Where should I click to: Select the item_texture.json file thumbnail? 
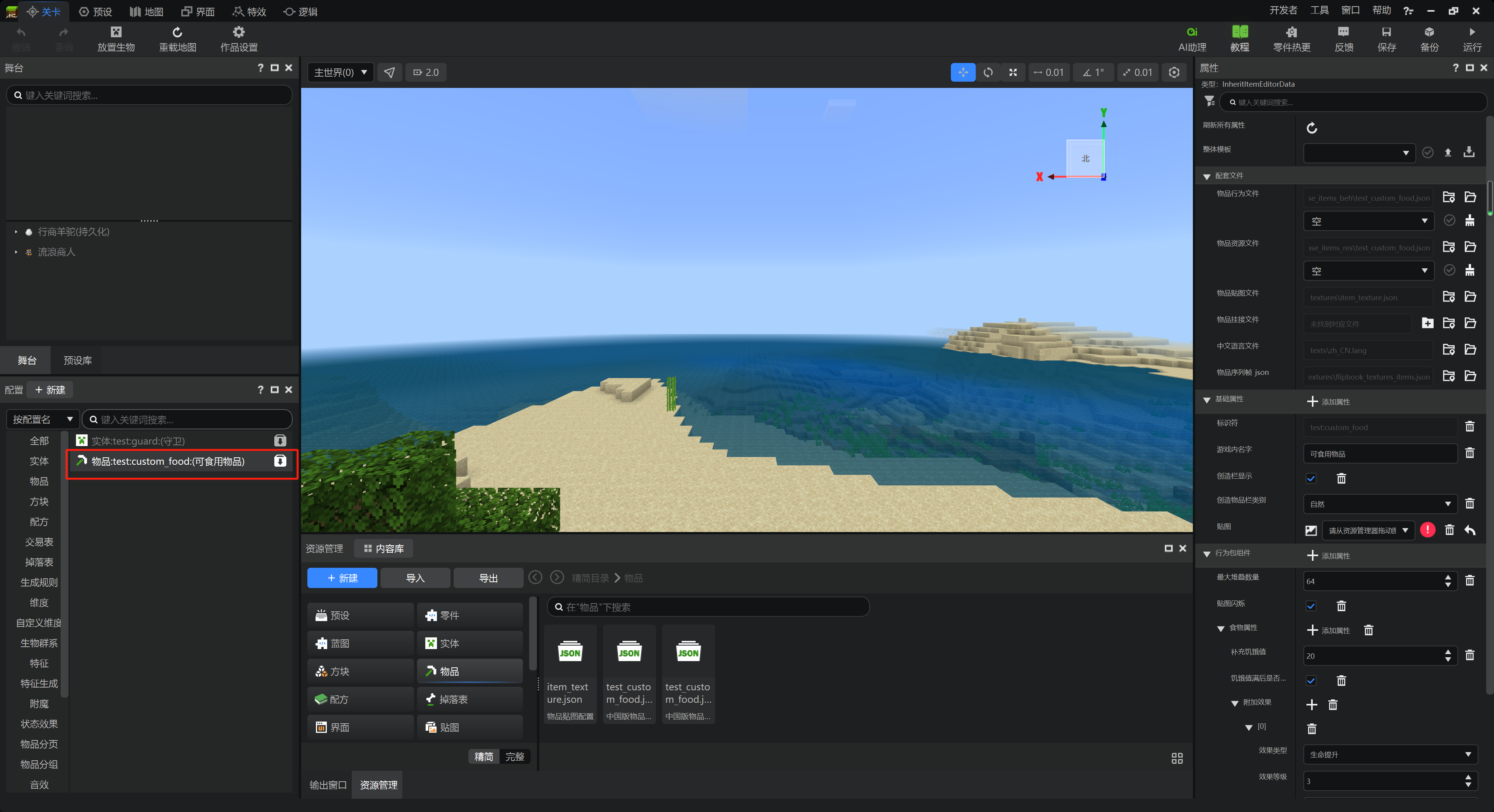coord(570,674)
